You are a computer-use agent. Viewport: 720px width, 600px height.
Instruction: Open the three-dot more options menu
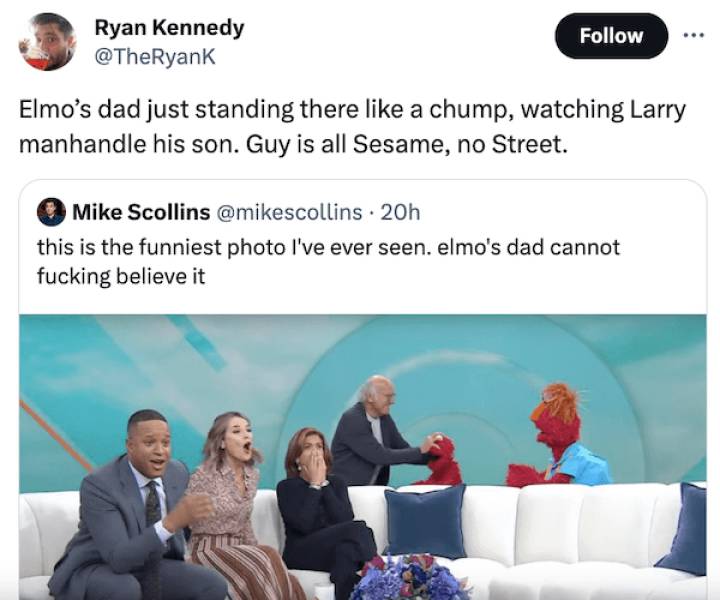click(694, 34)
